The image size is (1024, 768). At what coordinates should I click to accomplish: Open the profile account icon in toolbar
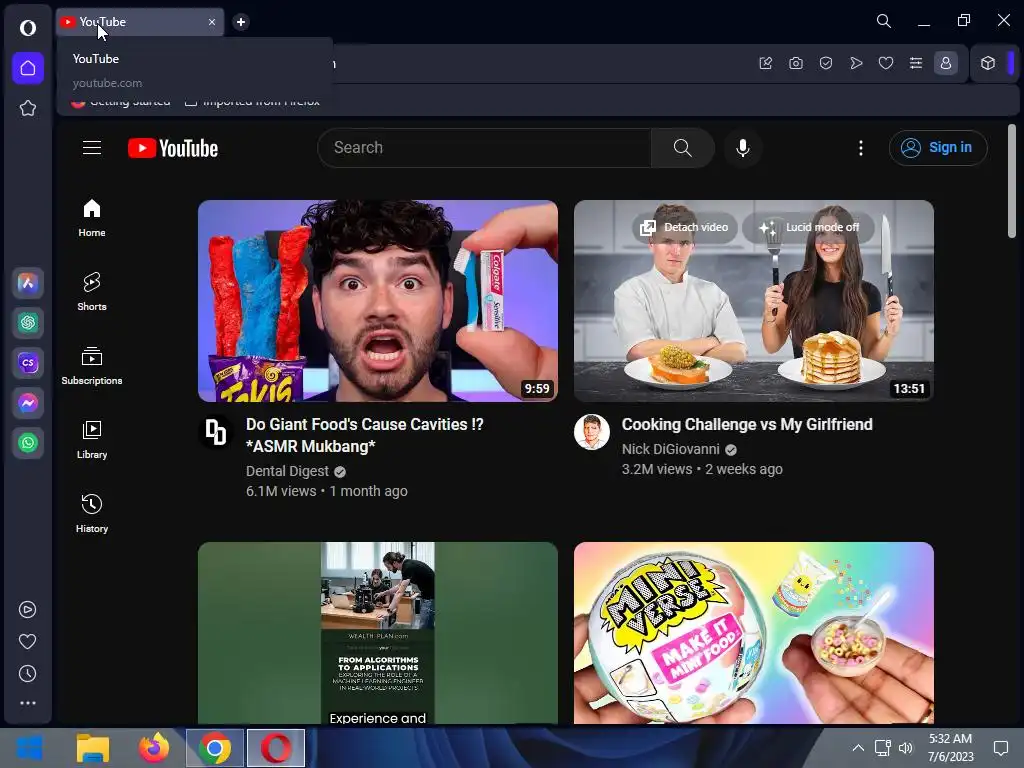pyautogui.click(x=946, y=63)
